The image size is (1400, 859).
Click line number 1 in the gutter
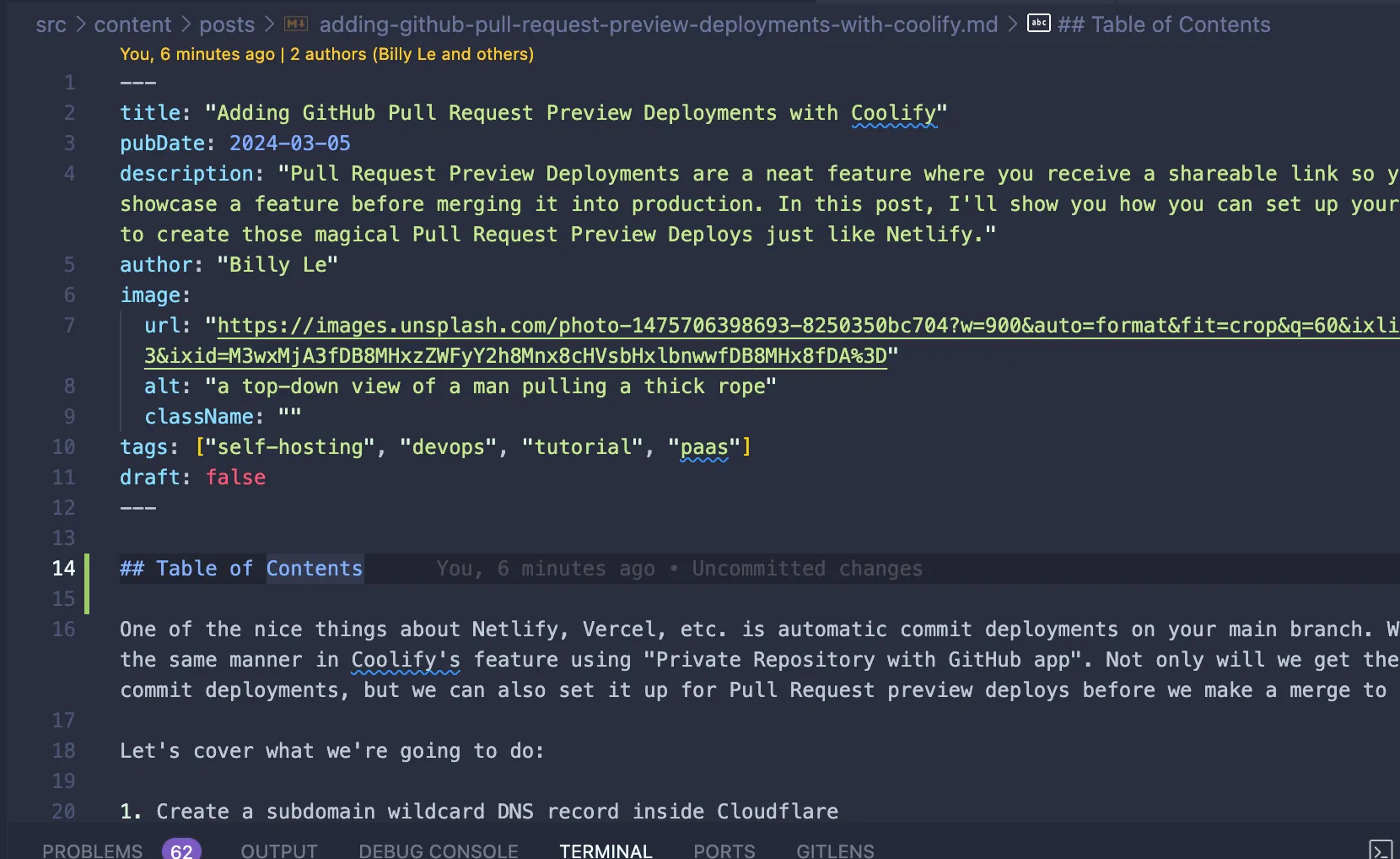point(69,83)
